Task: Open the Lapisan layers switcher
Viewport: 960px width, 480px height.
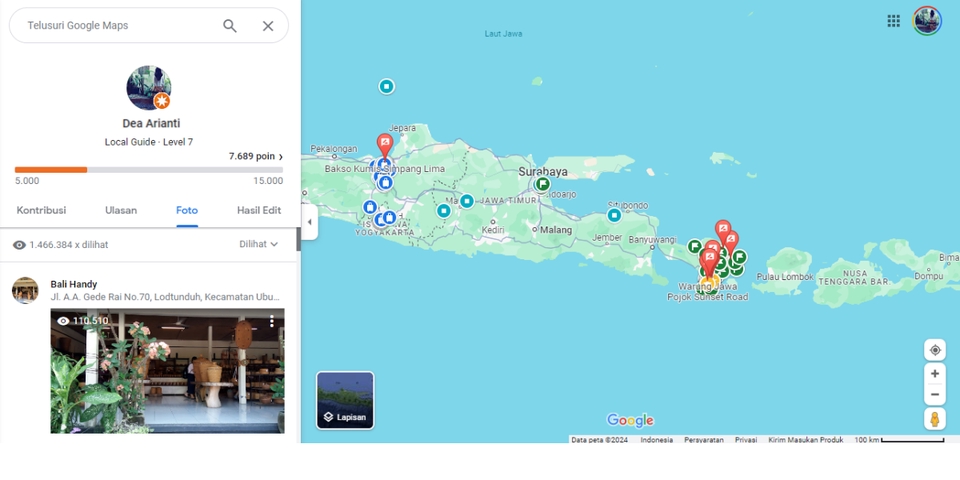Action: click(345, 400)
